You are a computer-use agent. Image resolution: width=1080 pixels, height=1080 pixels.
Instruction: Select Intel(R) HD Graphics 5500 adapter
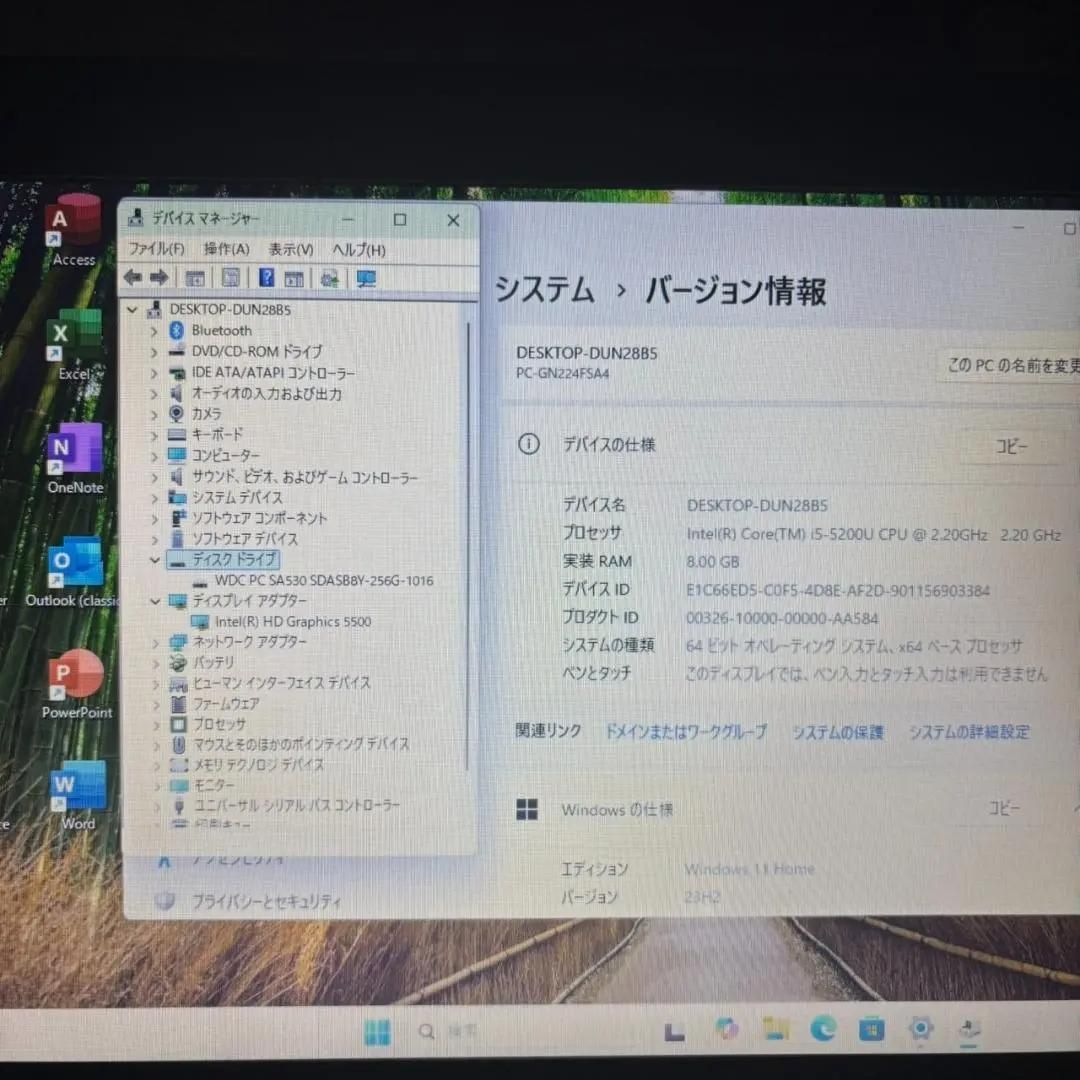click(x=293, y=622)
